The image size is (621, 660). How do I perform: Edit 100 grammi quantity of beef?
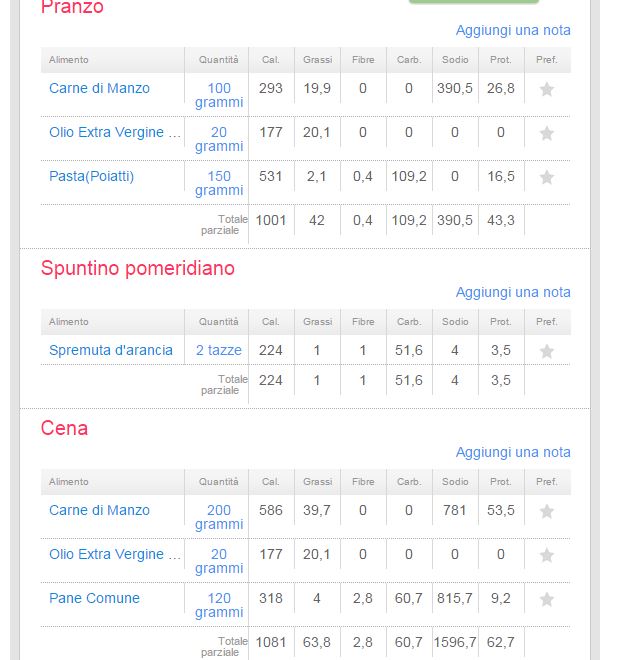pyautogui.click(x=219, y=95)
